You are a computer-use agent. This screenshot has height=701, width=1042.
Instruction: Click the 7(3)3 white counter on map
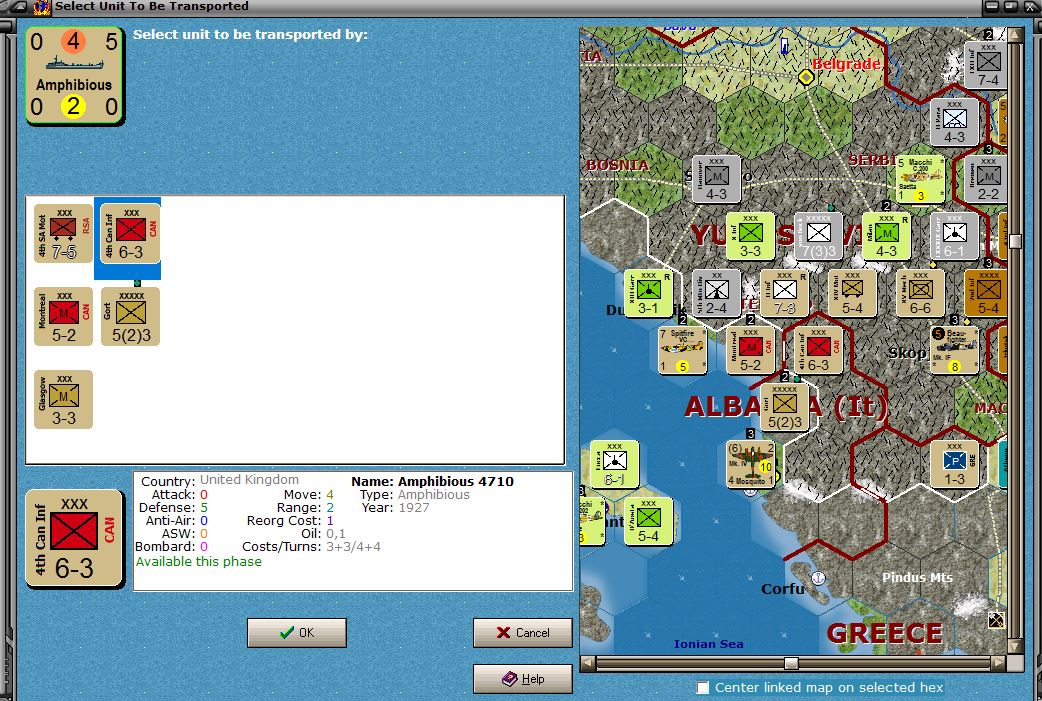(x=818, y=236)
